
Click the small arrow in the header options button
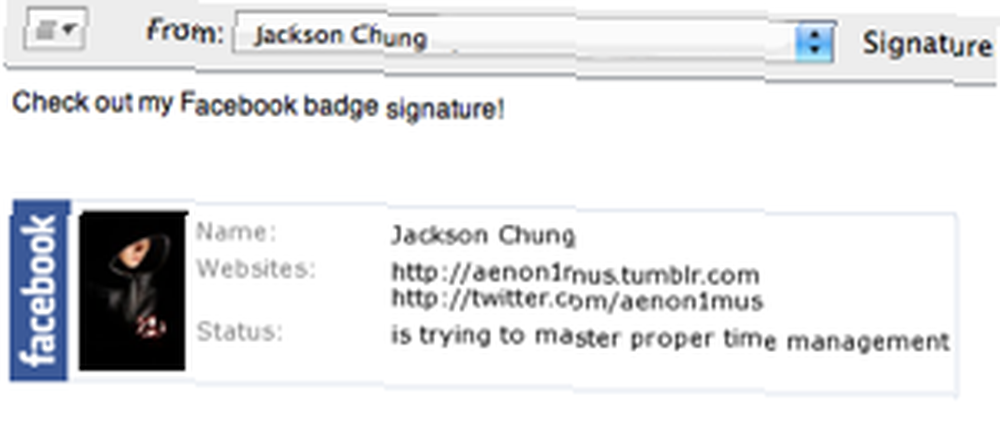pos(70,29)
